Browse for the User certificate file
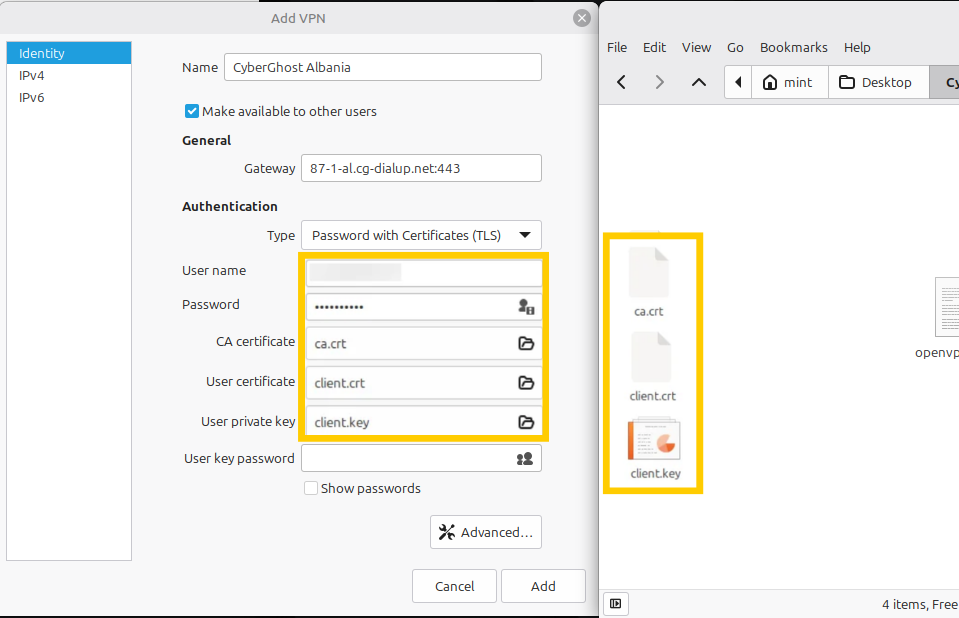 (526, 383)
